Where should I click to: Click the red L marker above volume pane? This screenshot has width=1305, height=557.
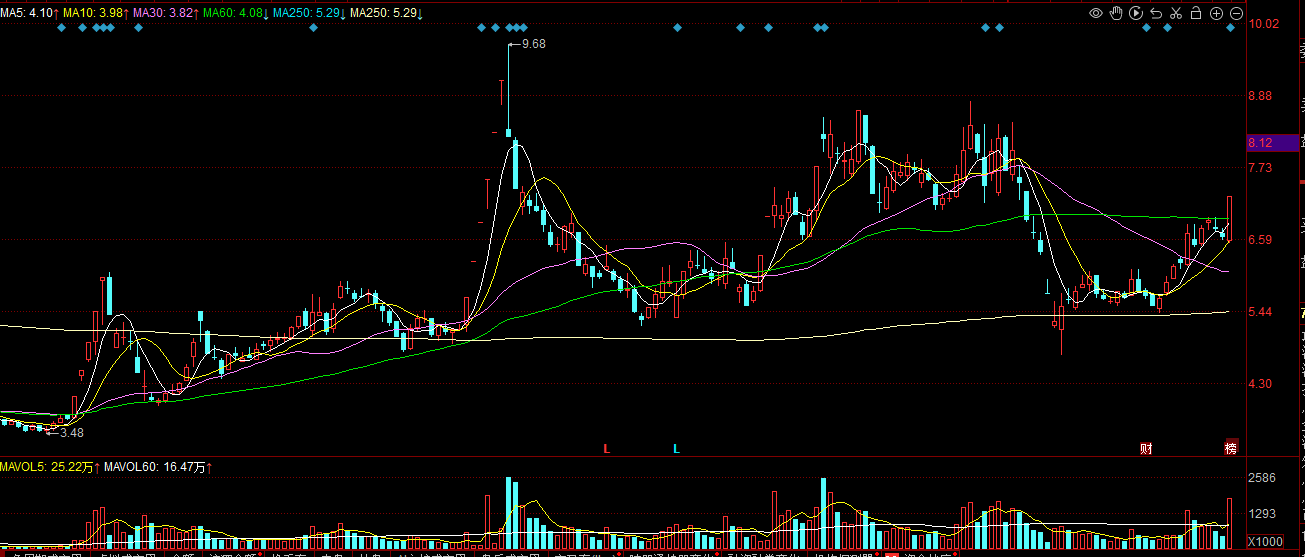607,449
